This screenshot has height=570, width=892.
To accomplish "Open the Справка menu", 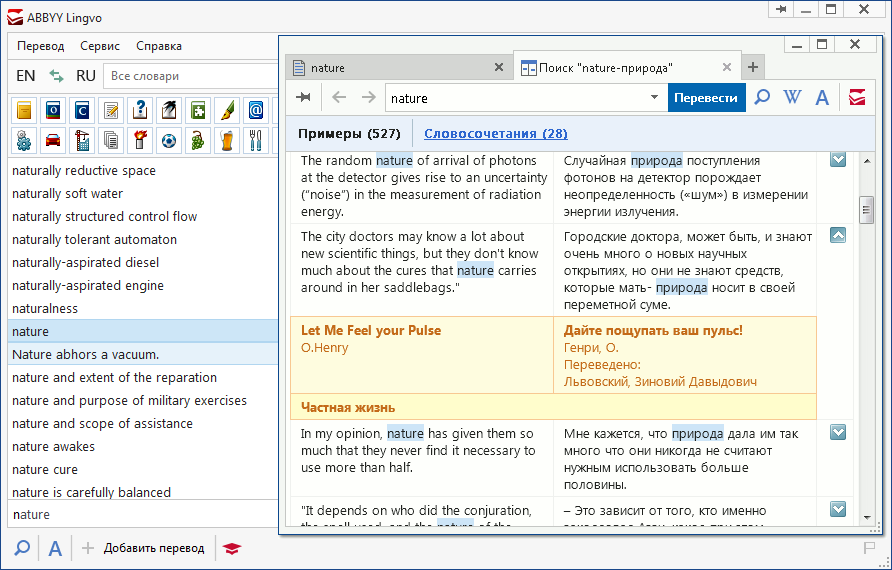I will 159,46.
